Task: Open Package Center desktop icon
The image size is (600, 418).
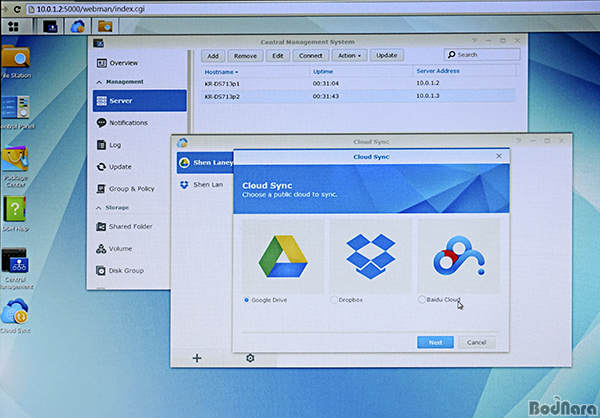Action: point(15,166)
